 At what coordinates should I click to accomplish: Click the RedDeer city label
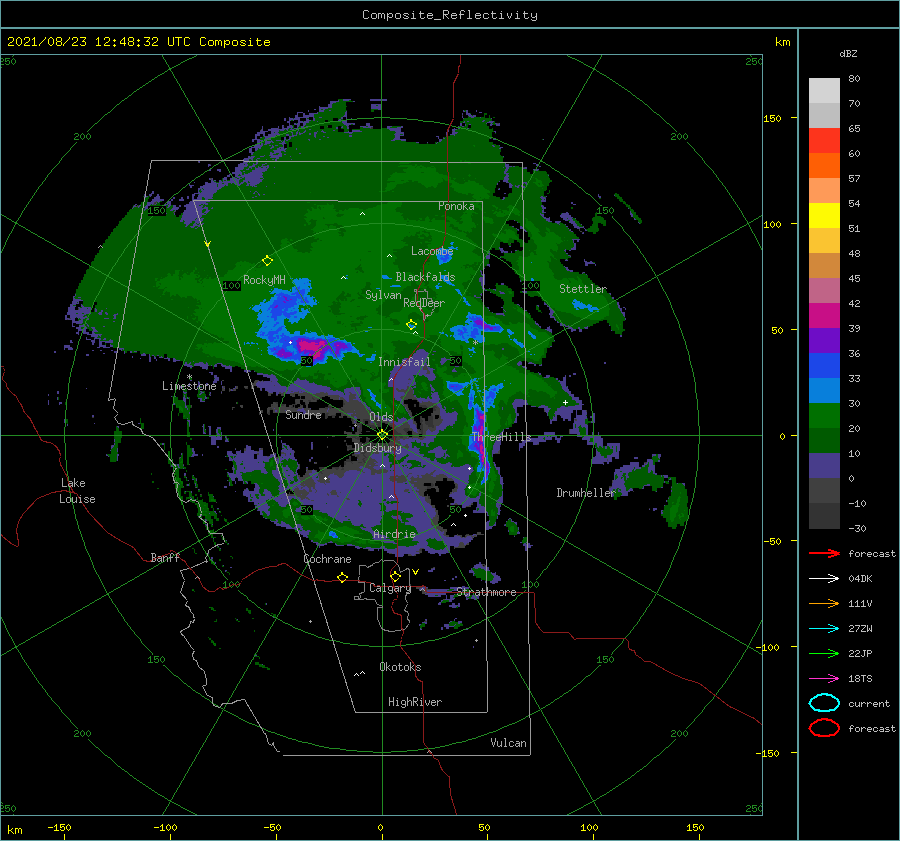[424, 303]
